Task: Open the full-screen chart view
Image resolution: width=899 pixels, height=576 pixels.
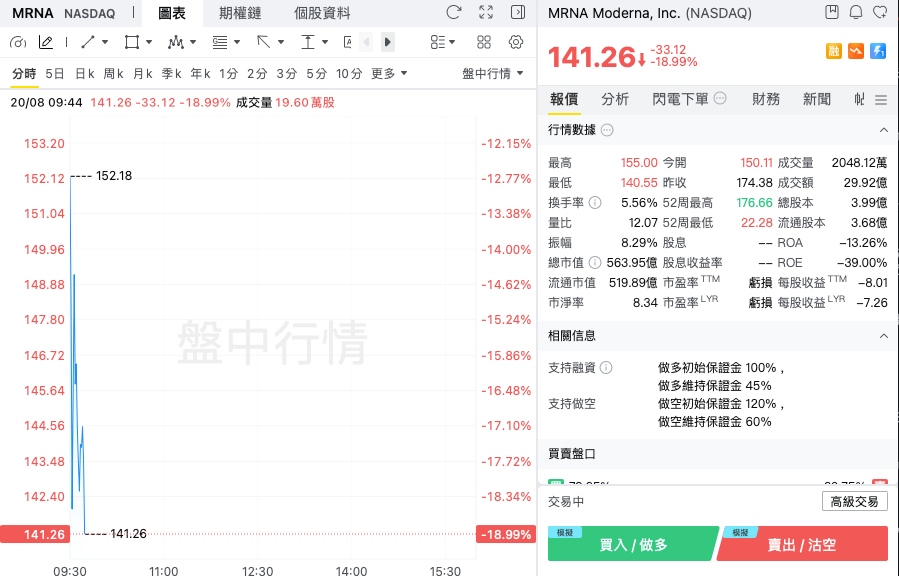Action: pyautogui.click(x=486, y=12)
